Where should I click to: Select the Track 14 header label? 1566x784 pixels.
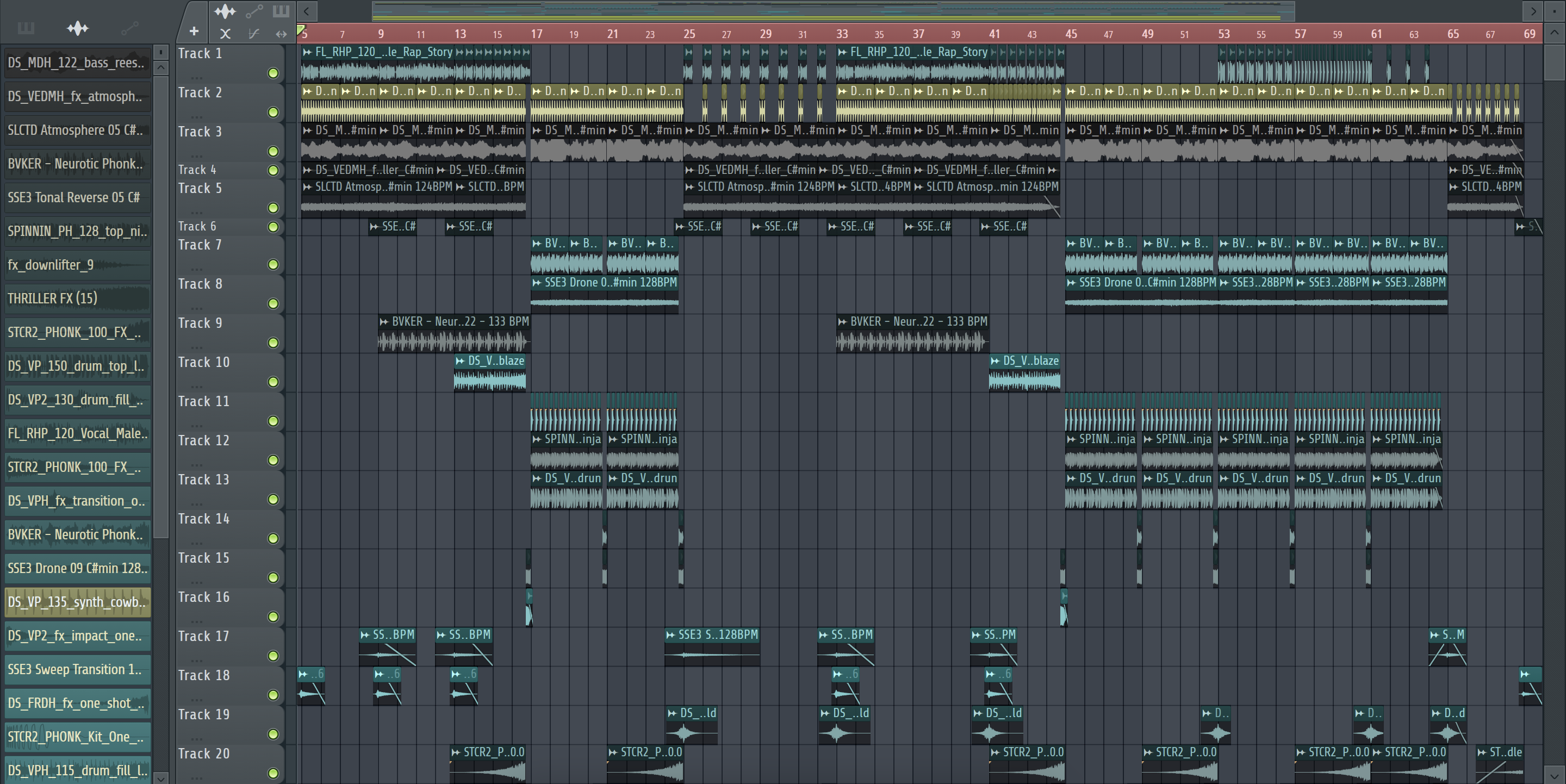(x=204, y=519)
